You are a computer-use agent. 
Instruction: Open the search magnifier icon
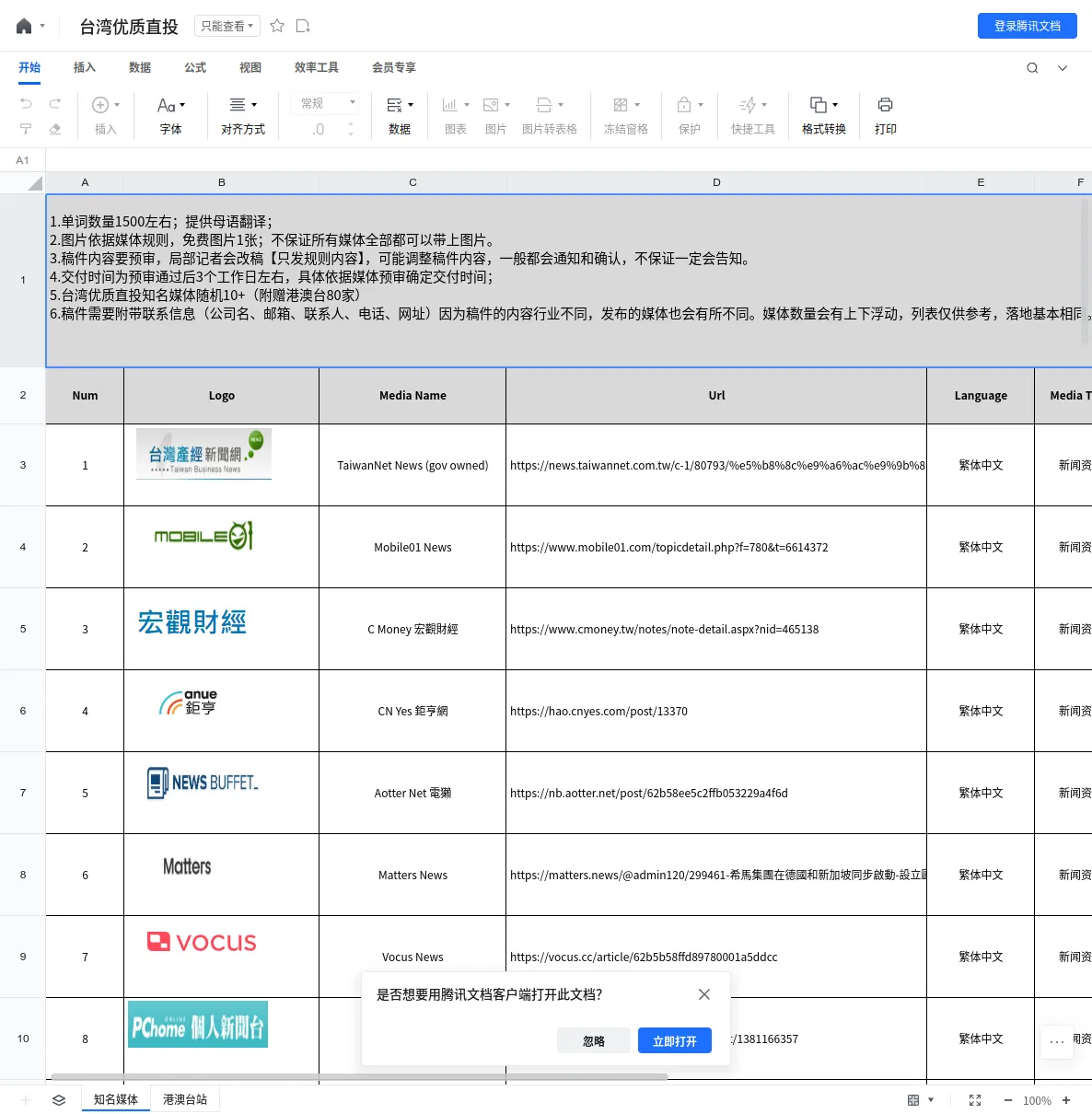[1032, 67]
